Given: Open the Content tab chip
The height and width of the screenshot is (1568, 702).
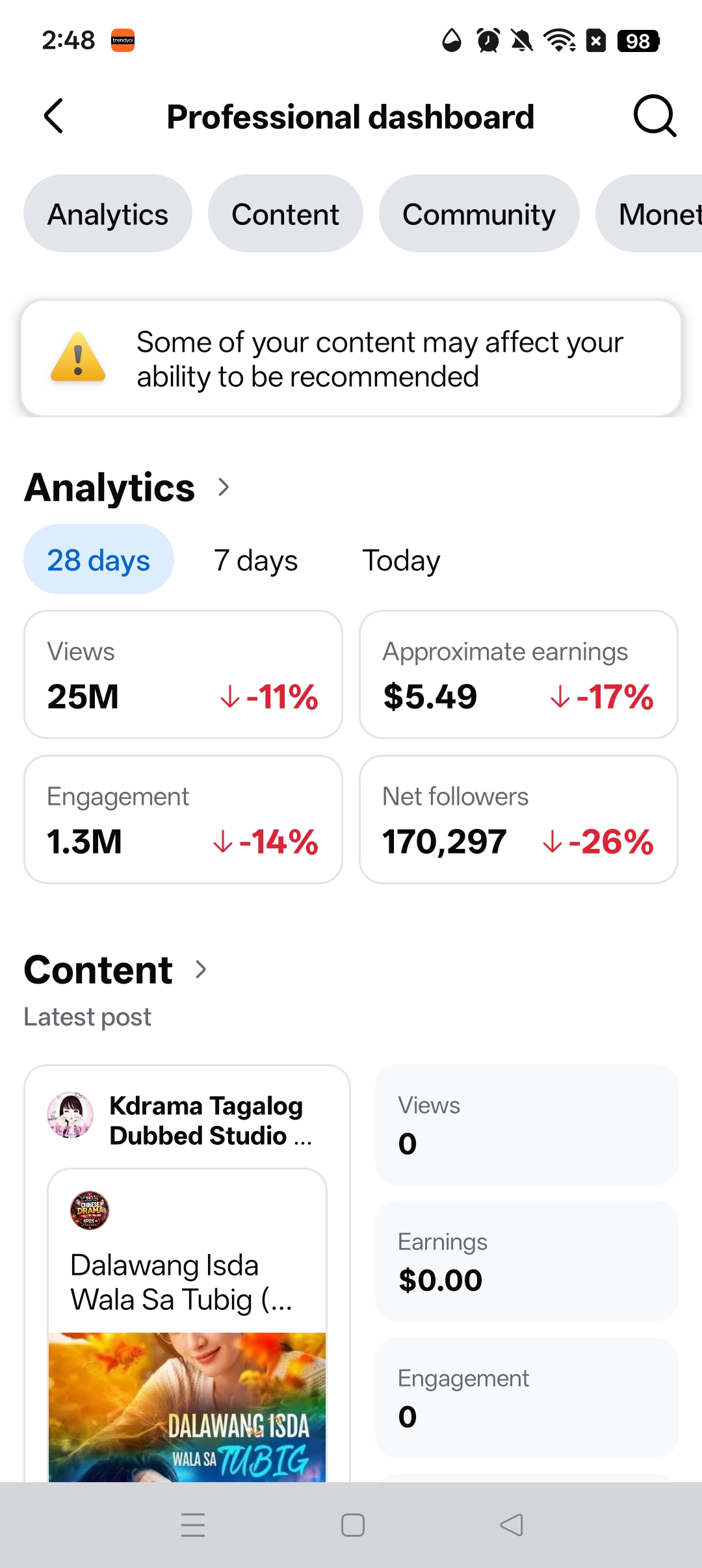Looking at the screenshot, I should pyautogui.click(x=285, y=213).
